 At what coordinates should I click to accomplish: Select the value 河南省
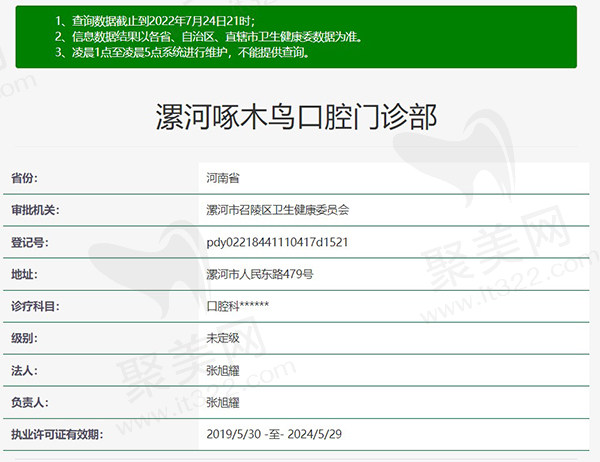(x=223, y=178)
